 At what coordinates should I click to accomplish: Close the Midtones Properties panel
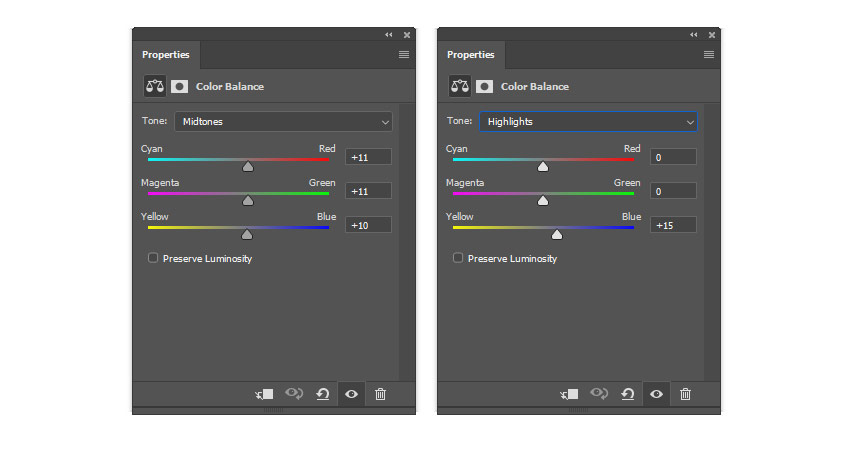(407, 35)
